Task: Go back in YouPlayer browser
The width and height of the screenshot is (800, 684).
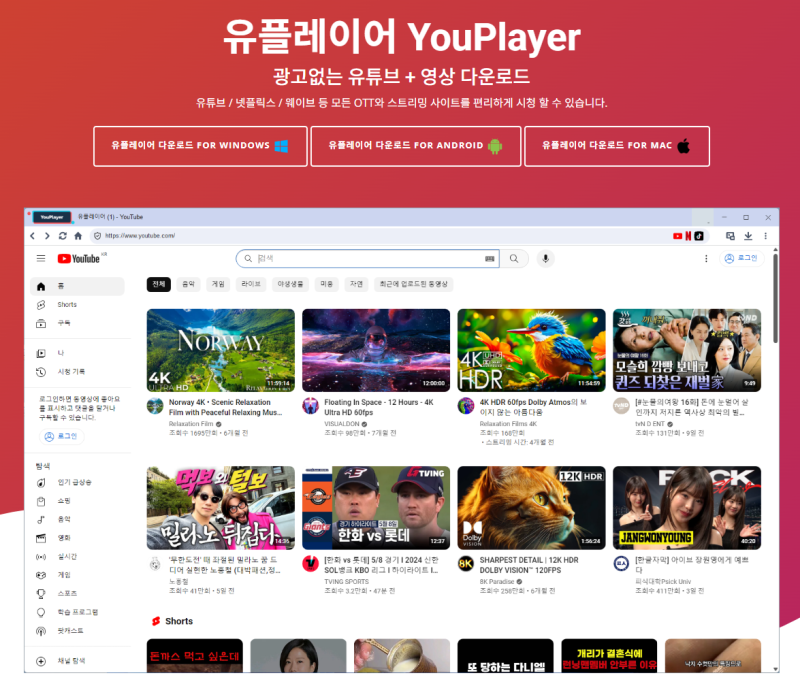Action: coord(33,236)
